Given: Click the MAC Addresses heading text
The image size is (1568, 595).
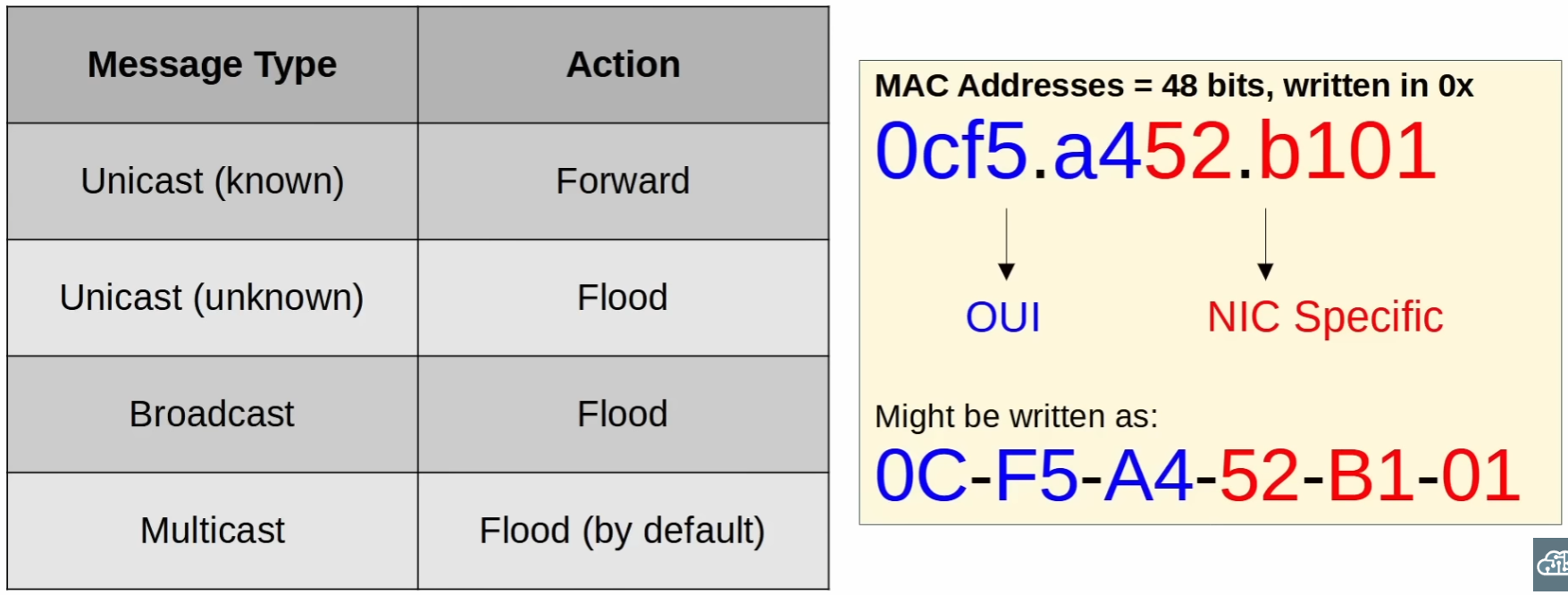Looking at the screenshot, I should [1173, 86].
